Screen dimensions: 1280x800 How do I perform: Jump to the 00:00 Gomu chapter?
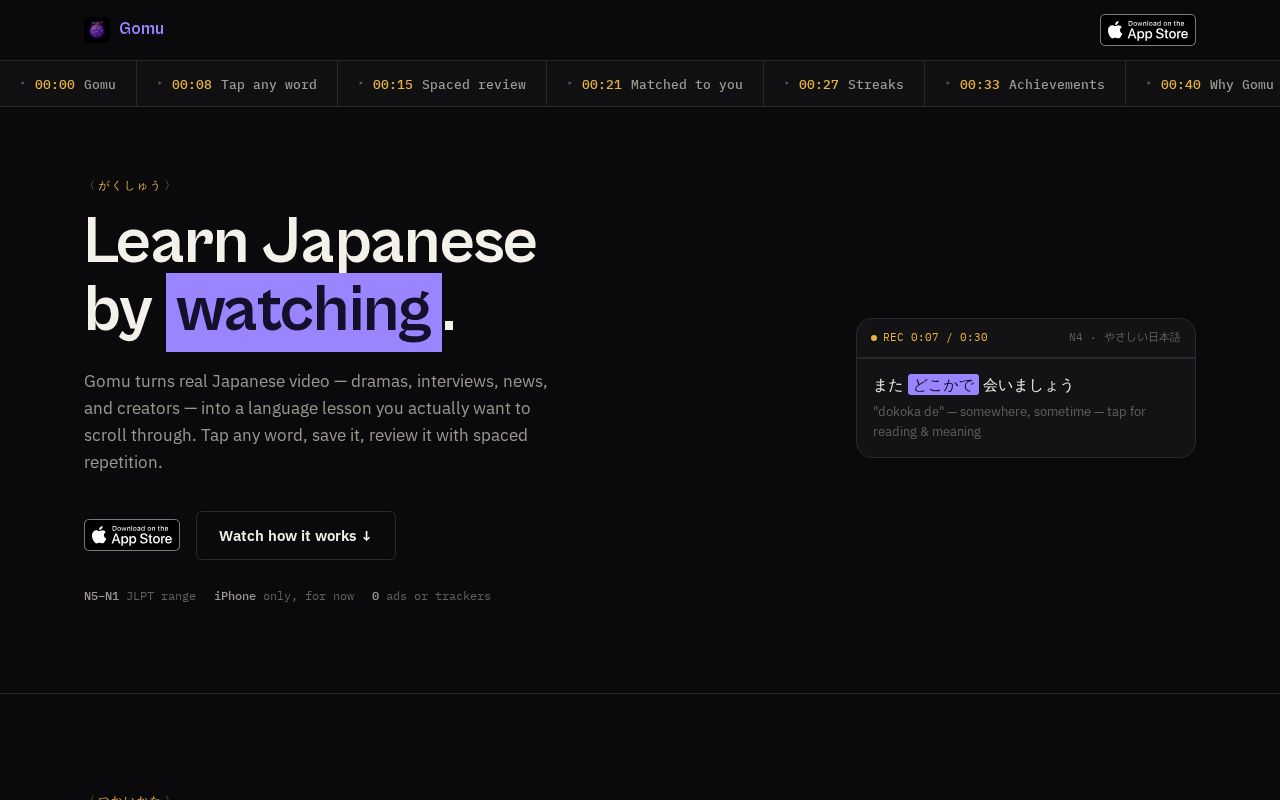click(68, 84)
